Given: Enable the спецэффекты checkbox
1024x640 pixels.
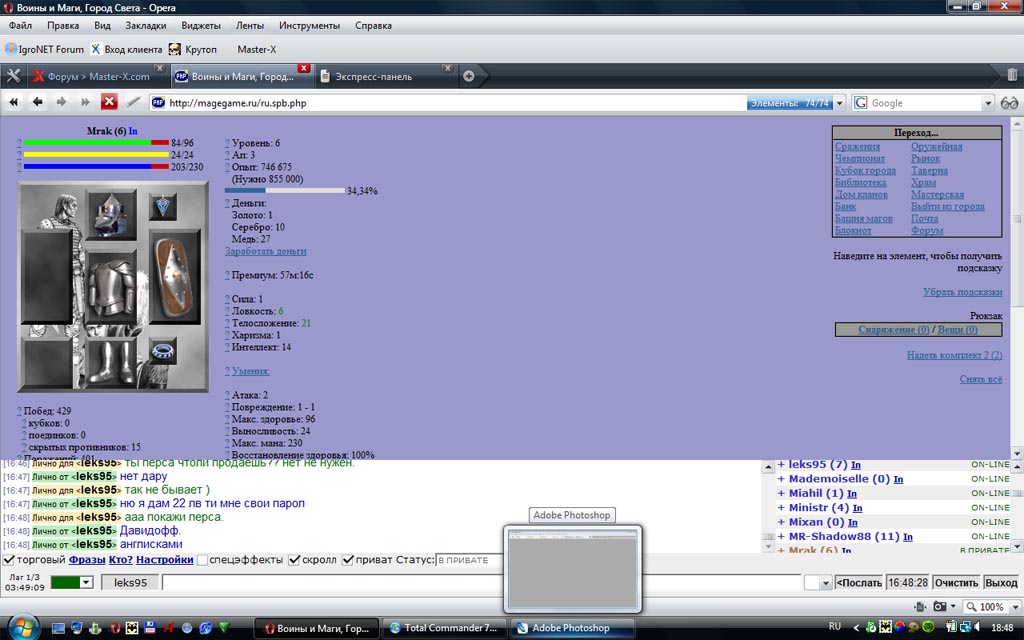Looking at the screenshot, I should (202, 560).
